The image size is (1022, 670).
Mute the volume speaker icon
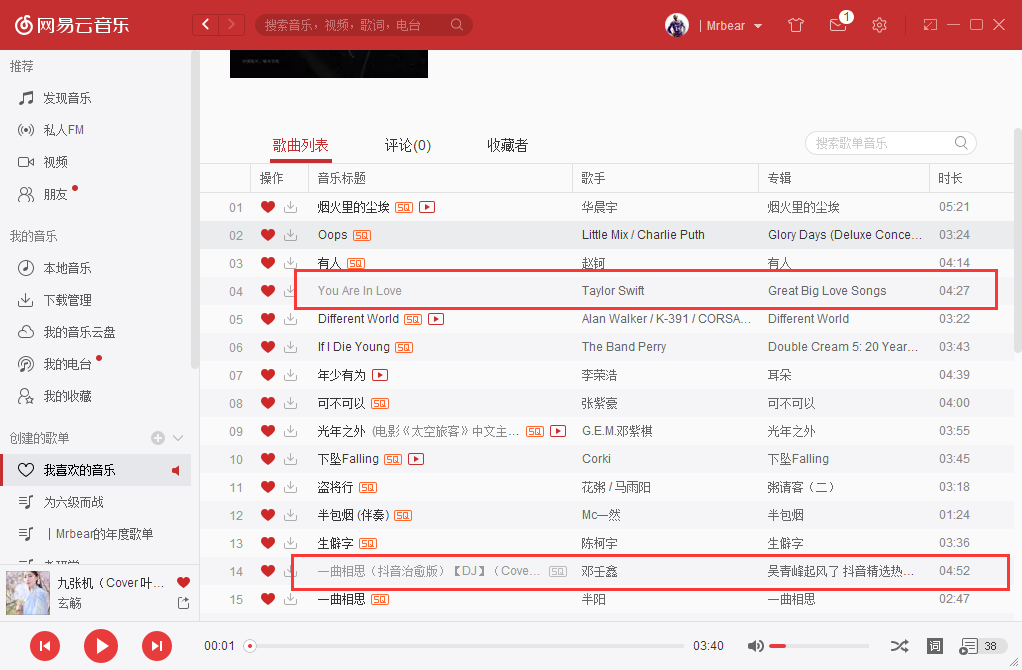(756, 646)
